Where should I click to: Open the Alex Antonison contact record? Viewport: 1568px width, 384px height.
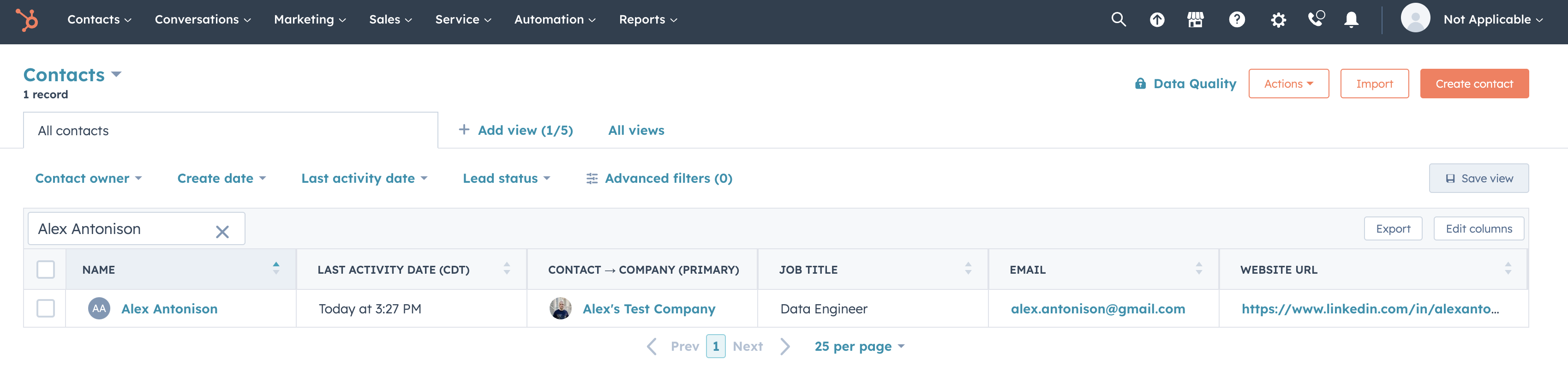click(x=169, y=309)
